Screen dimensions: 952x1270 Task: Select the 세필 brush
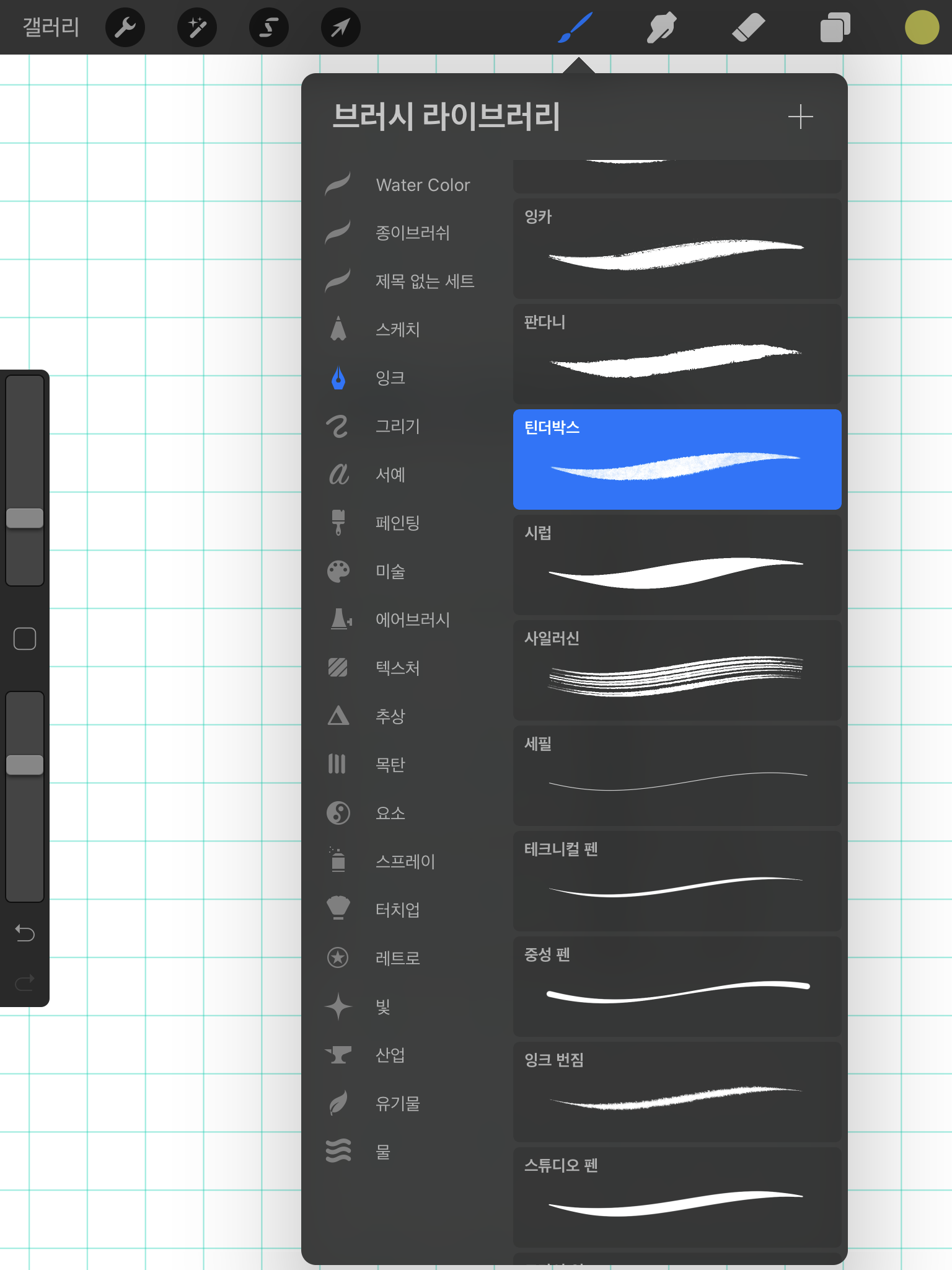click(677, 776)
